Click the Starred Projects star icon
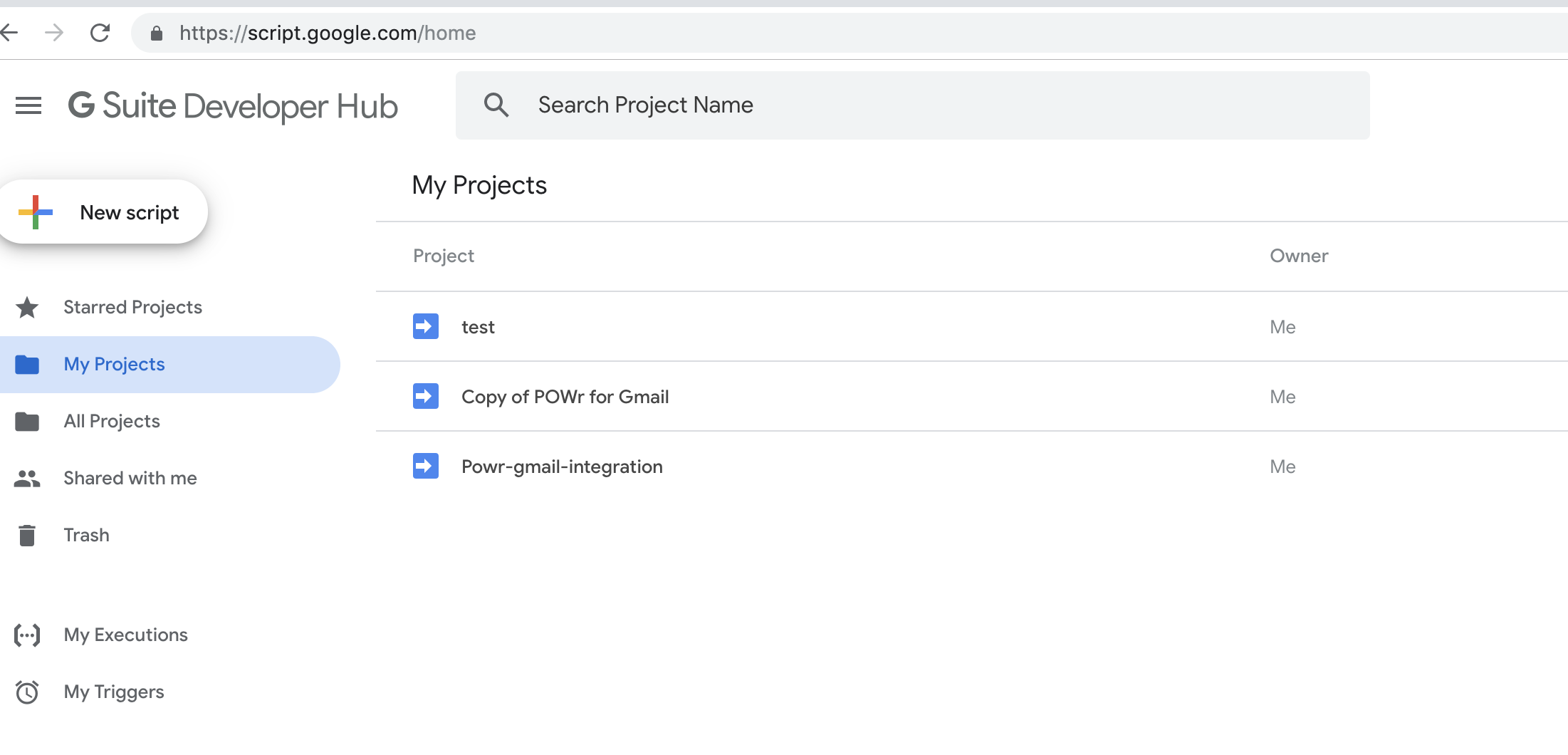 point(27,307)
